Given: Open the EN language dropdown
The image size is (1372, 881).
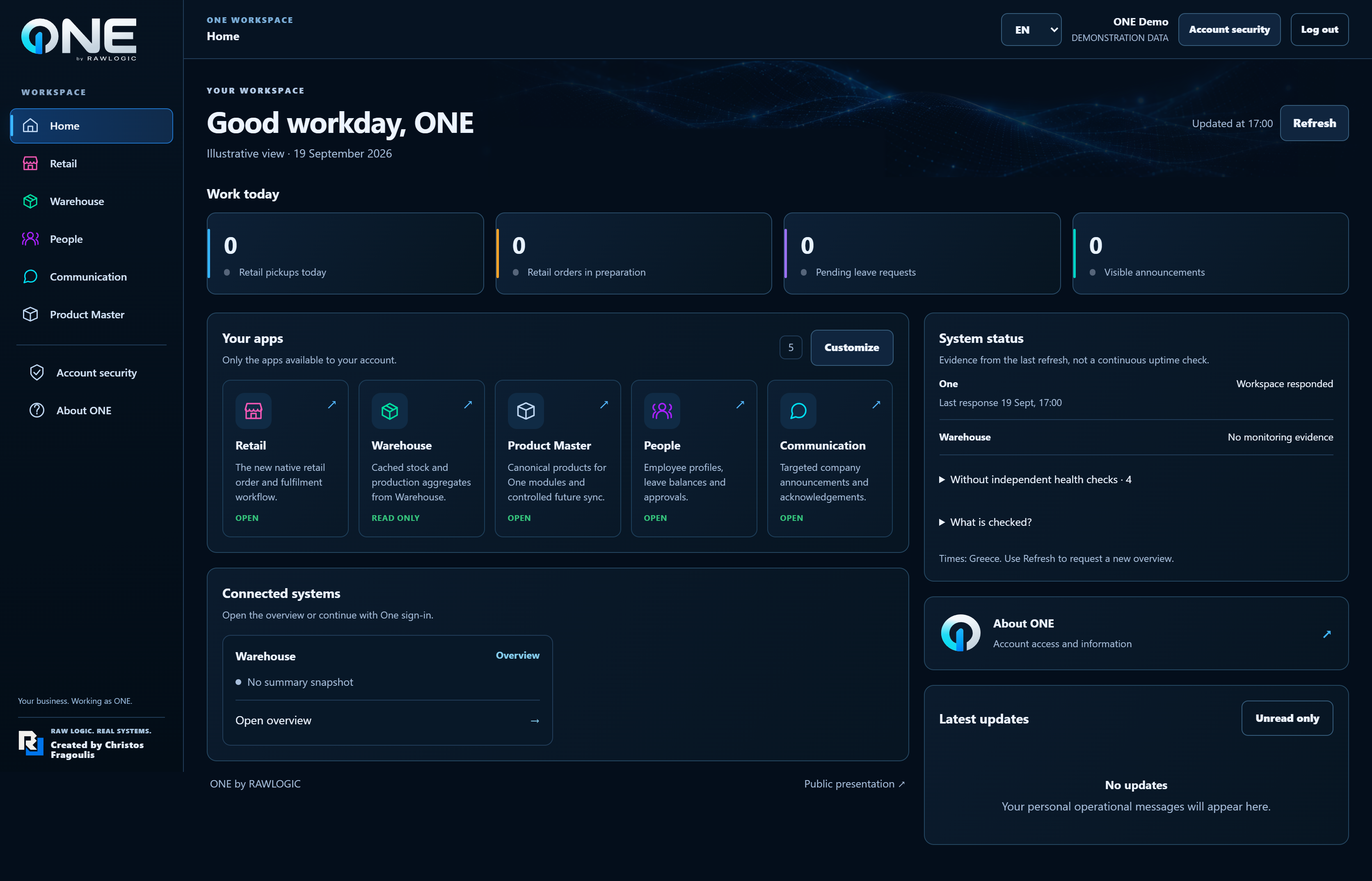Looking at the screenshot, I should tap(1031, 30).
